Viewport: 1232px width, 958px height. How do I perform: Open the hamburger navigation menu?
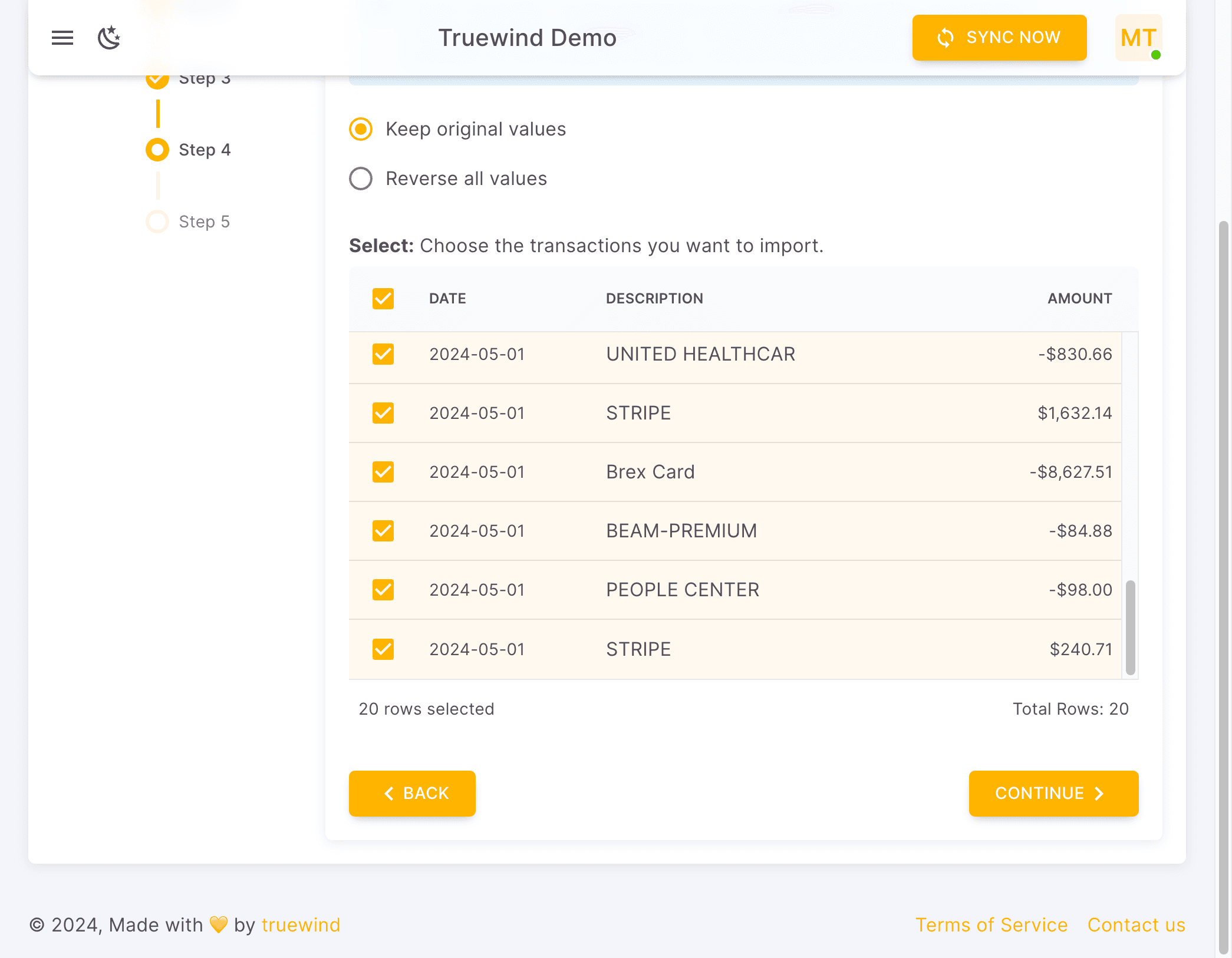61,38
